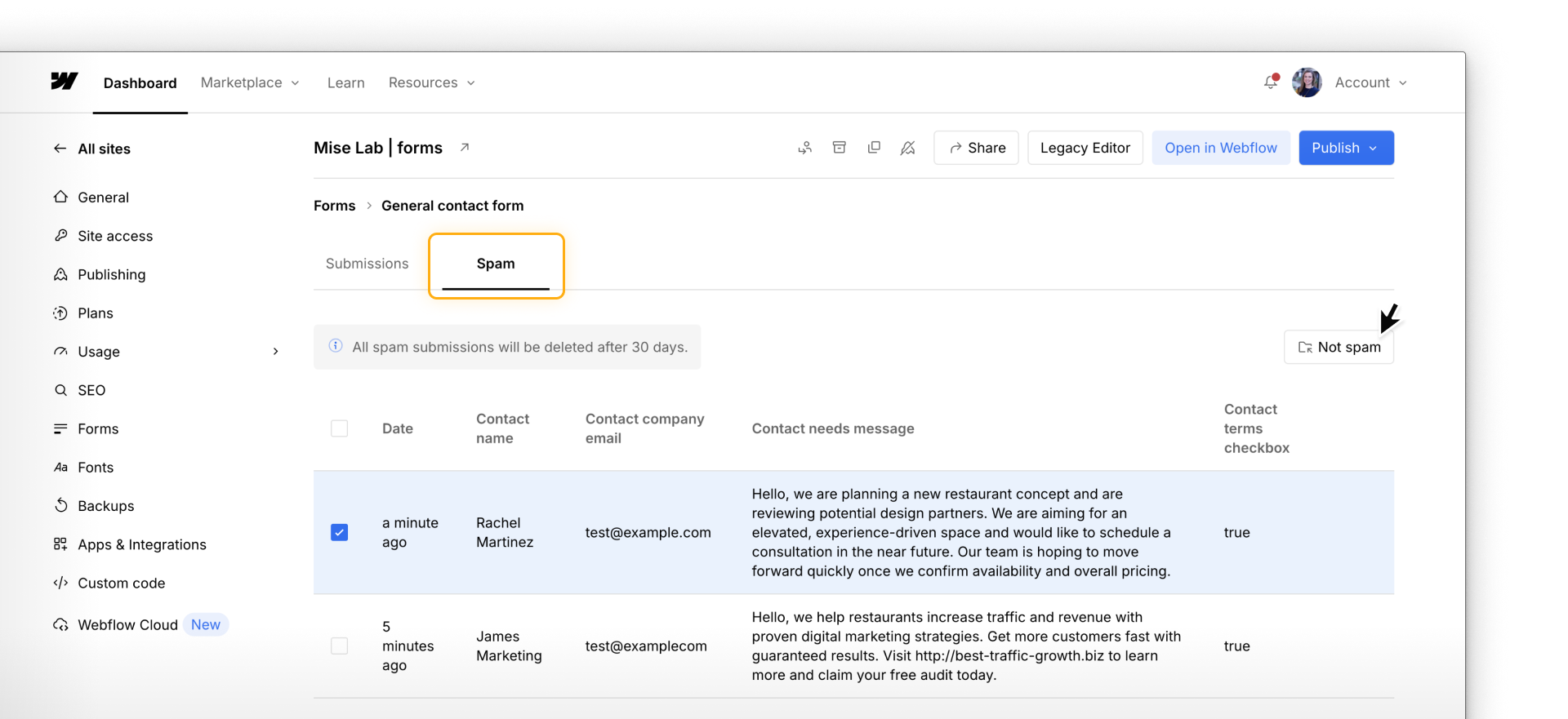The image size is (1568, 719).
Task: Open Usage settings
Action: point(86,352)
